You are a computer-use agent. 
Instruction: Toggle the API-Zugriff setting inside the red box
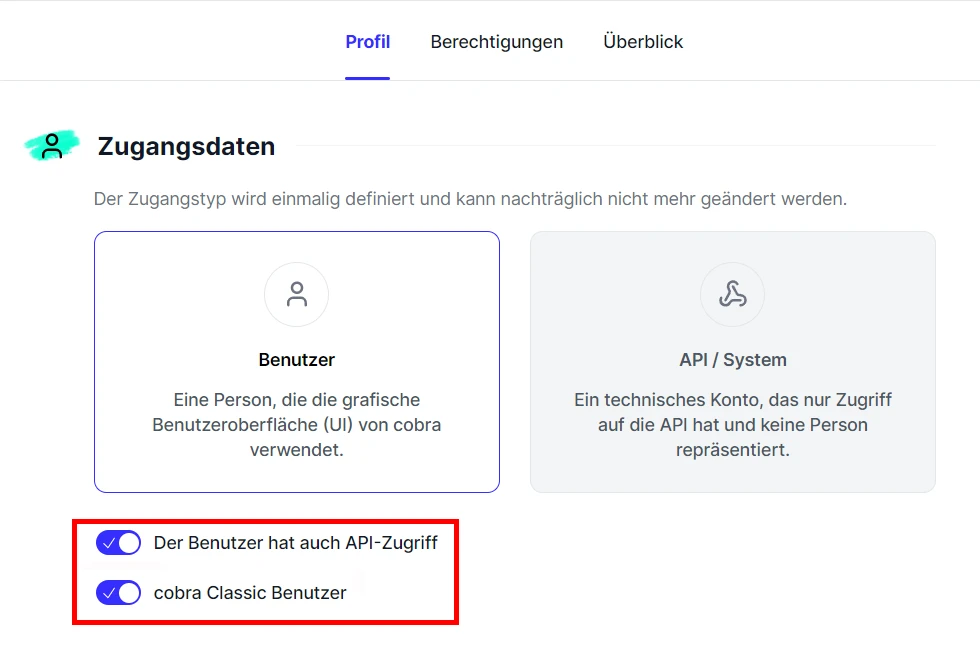point(119,543)
